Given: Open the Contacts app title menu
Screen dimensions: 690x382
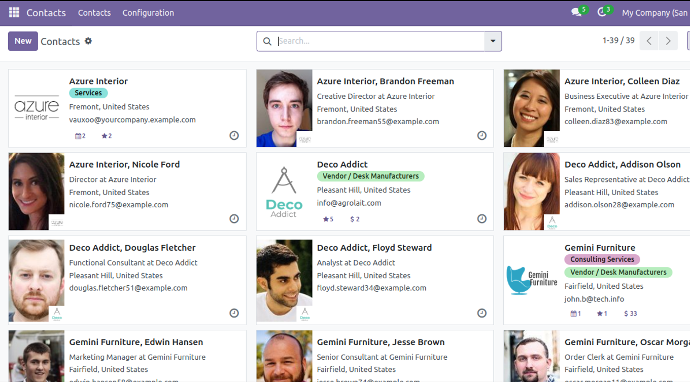Looking at the screenshot, I should coord(46,13).
